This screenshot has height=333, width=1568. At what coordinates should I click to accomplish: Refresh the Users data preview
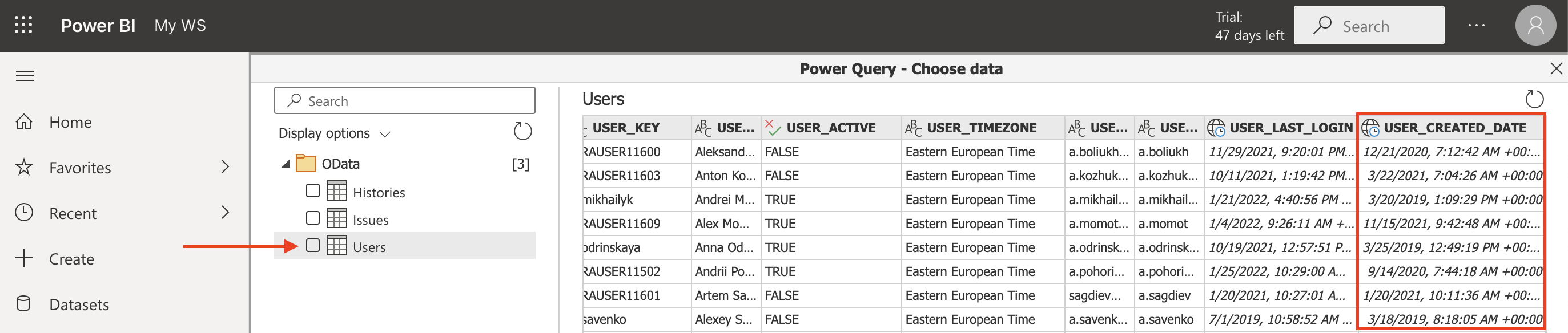[x=1534, y=99]
